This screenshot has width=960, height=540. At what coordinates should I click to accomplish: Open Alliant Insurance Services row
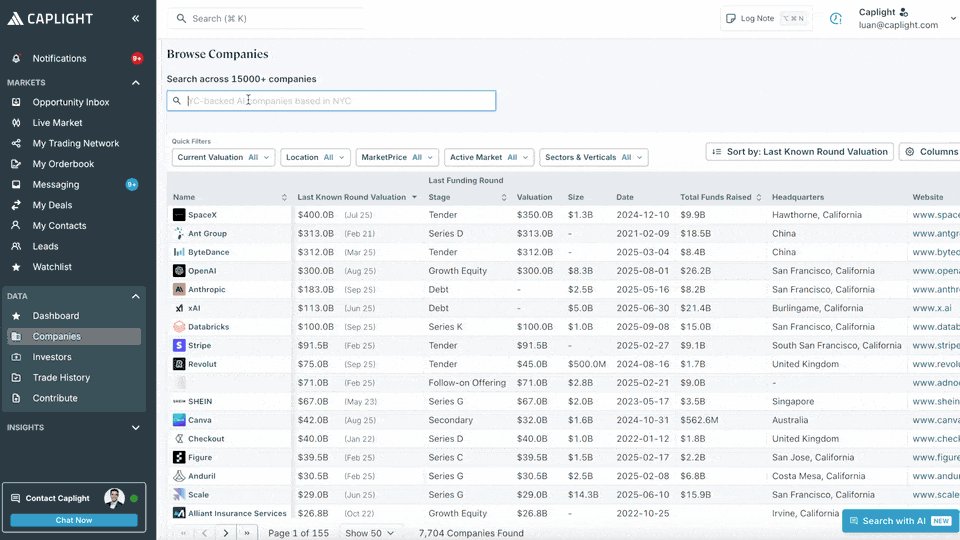(563, 513)
